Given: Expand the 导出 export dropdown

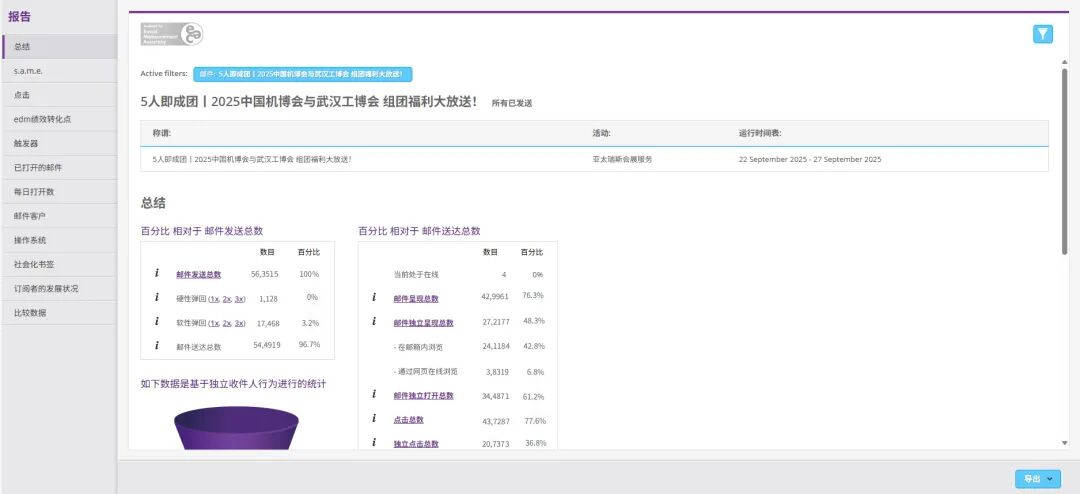Looking at the screenshot, I should [1038, 479].
